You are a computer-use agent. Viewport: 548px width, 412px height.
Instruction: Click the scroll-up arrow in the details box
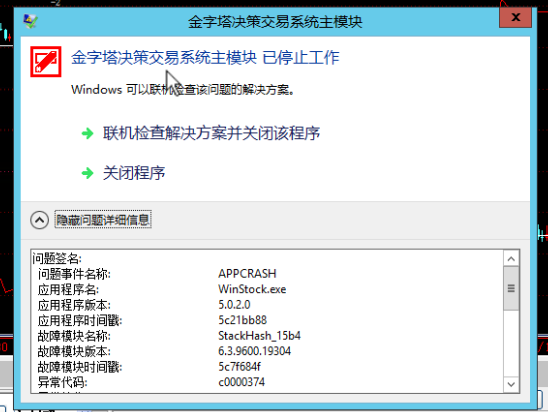click(511, 259)
